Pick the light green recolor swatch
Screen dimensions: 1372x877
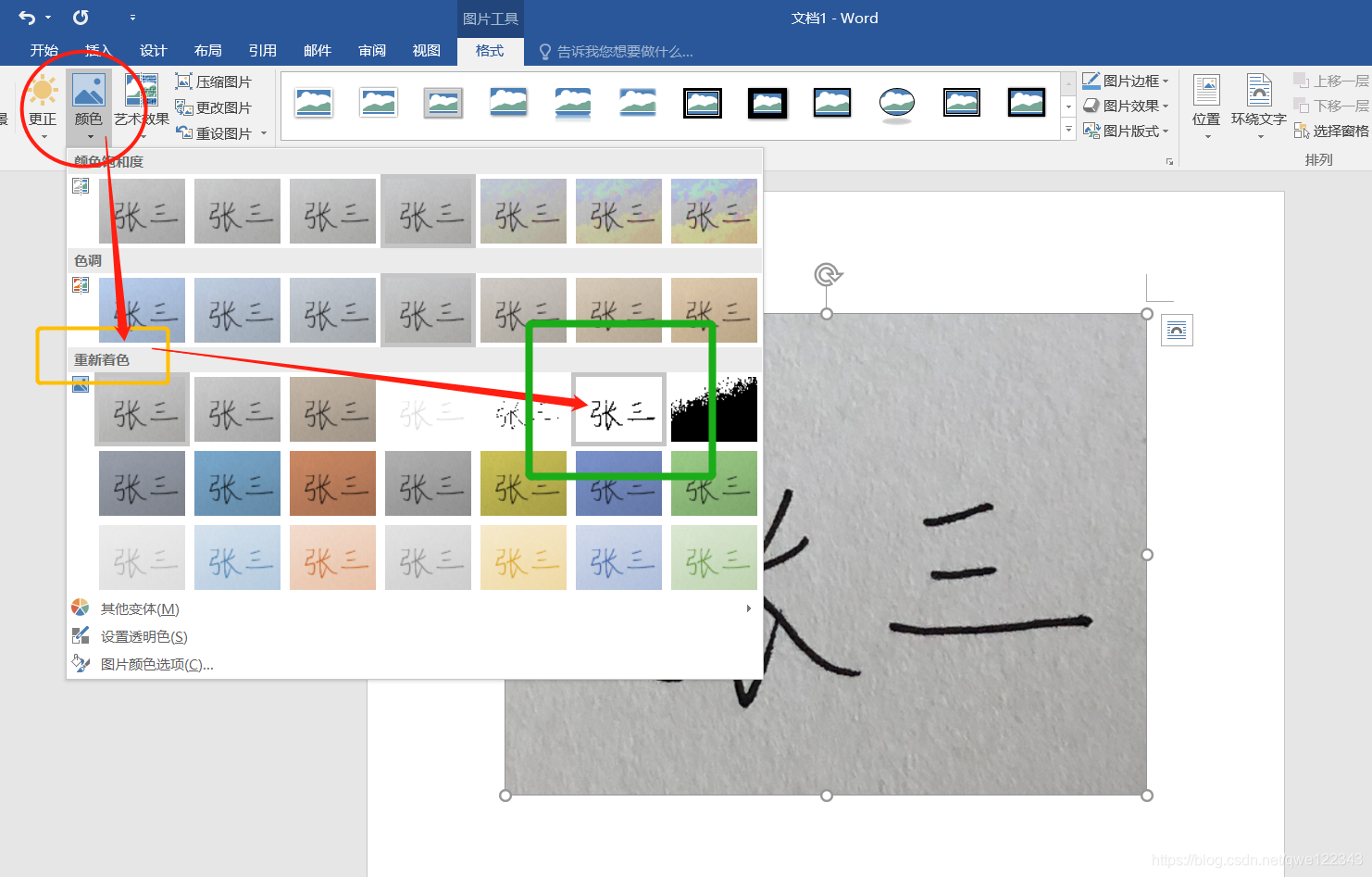point(714,558)
